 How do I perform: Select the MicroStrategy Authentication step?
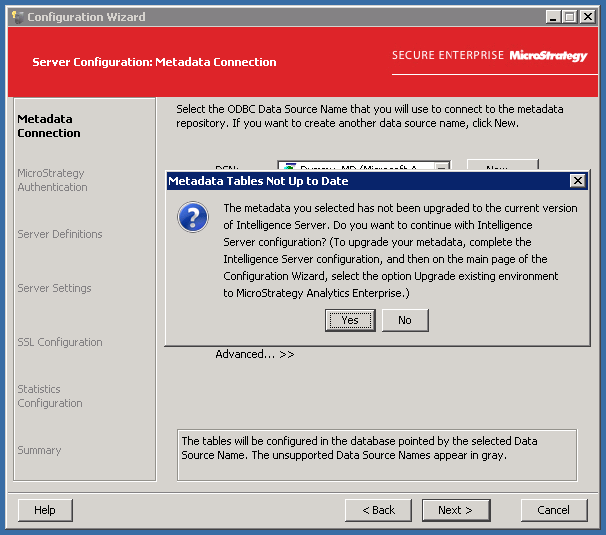click(52, 180)
